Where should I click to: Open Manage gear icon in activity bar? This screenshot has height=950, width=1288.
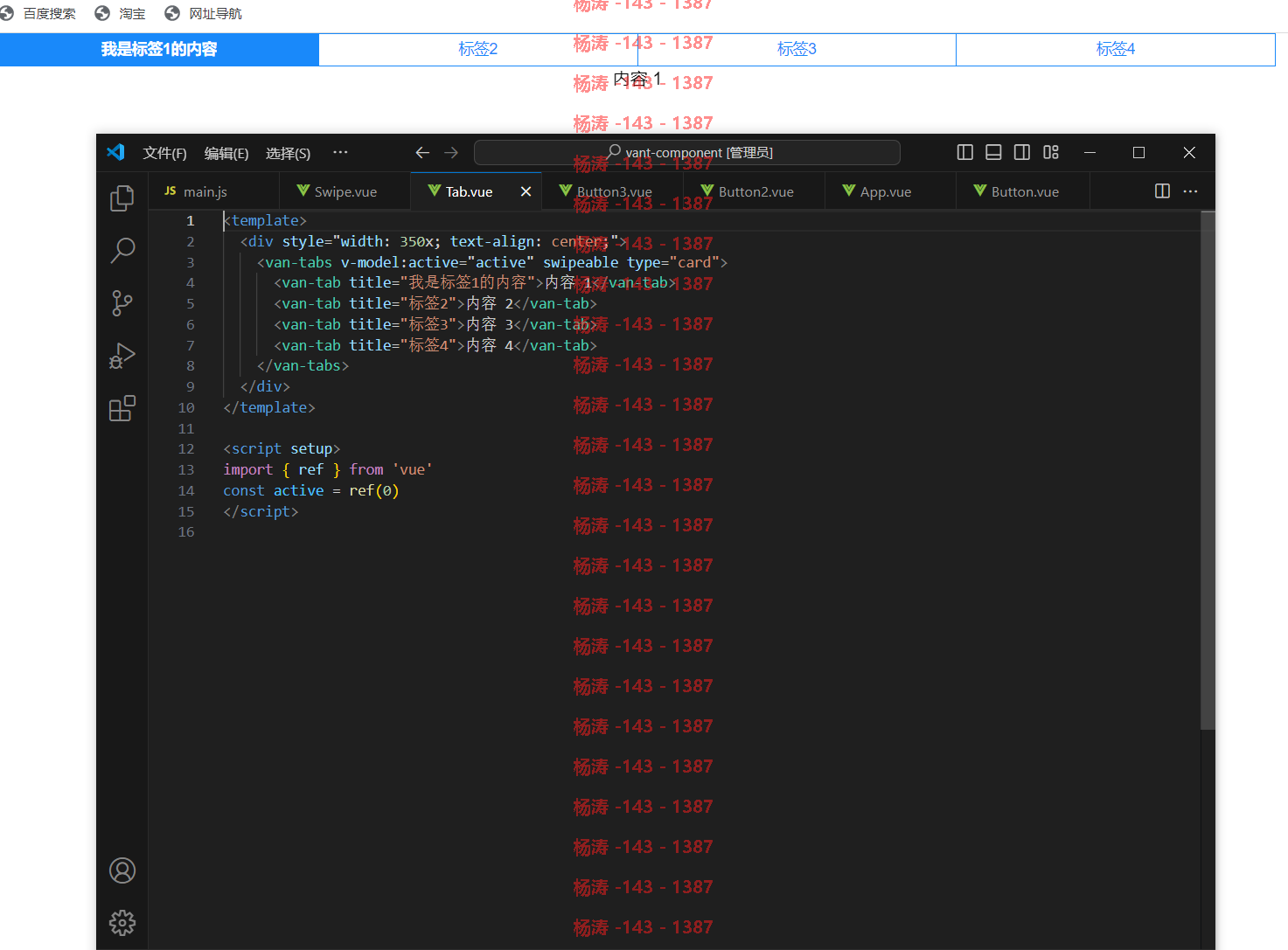tap(122, 923)
